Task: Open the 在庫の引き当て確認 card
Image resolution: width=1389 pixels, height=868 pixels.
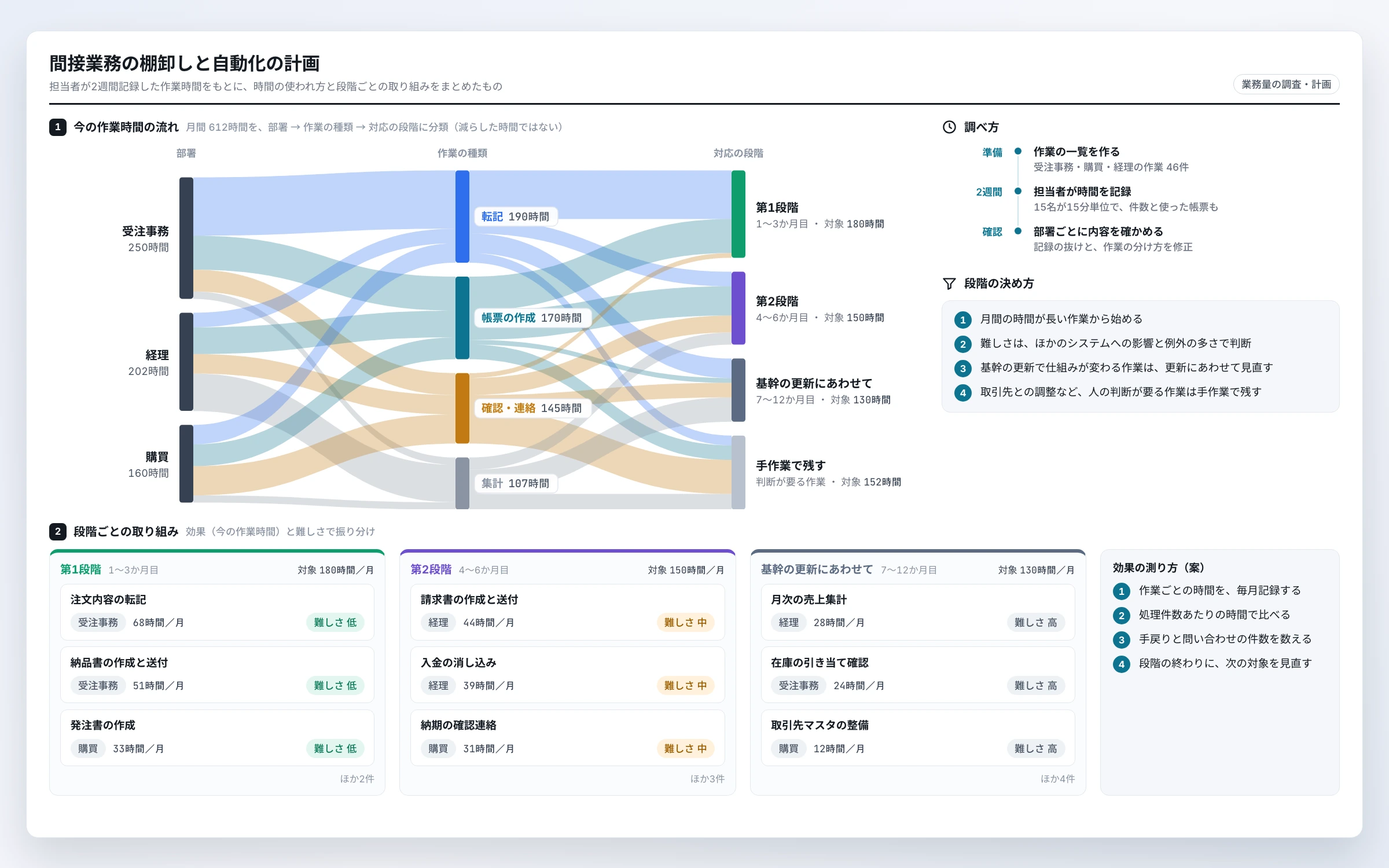Action: coord(918,675)
